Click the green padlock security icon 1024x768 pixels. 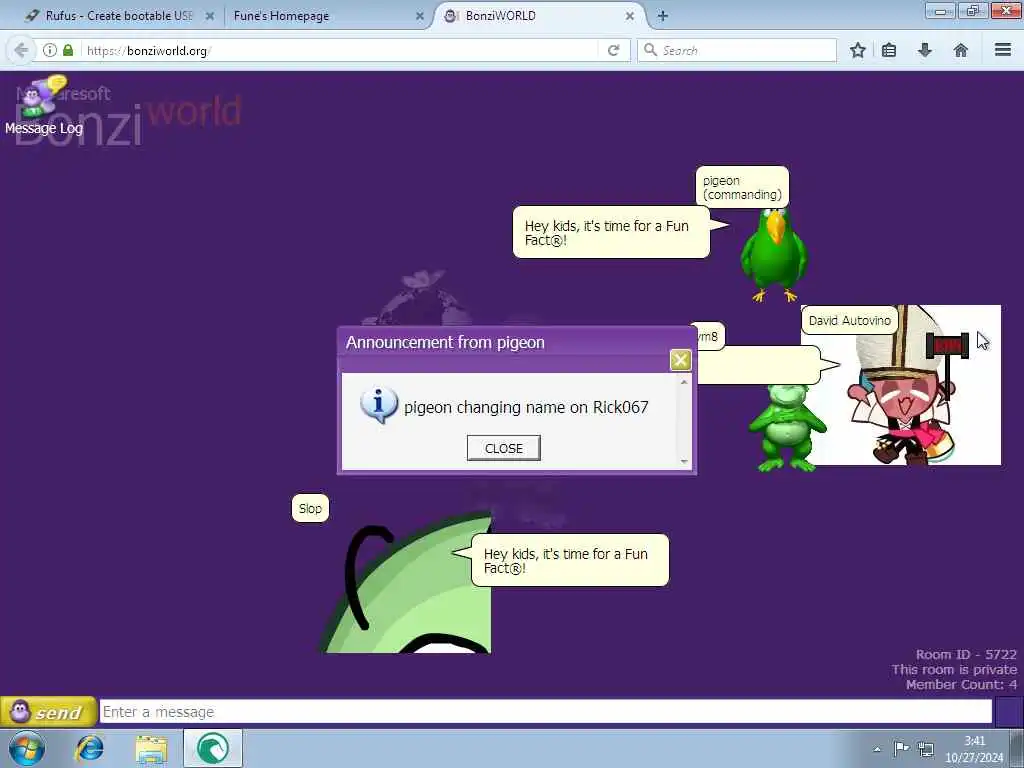(68, 50)
